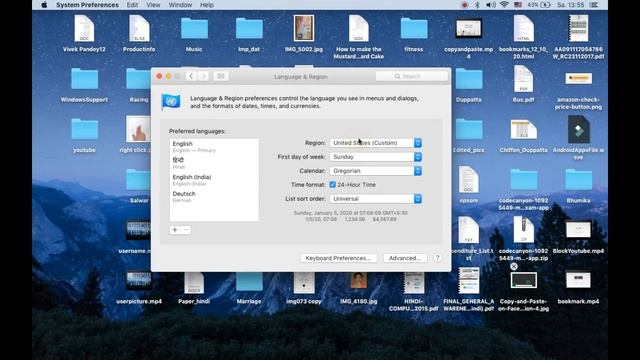Image resolution: width=640 pixels, height=360 pixels.
Task: Click the Language & Region flag icon
Action: pos(171,101)
